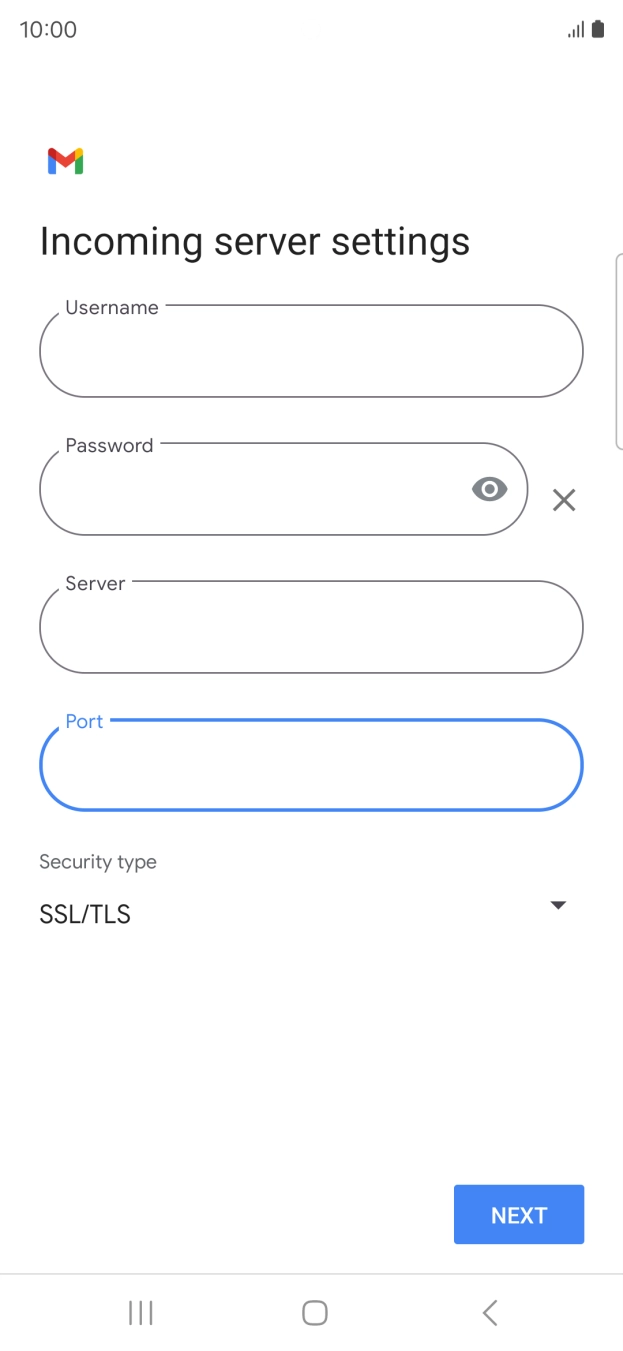
Task: Tap the Back navigation arrow
Action: pos(489,1313)
